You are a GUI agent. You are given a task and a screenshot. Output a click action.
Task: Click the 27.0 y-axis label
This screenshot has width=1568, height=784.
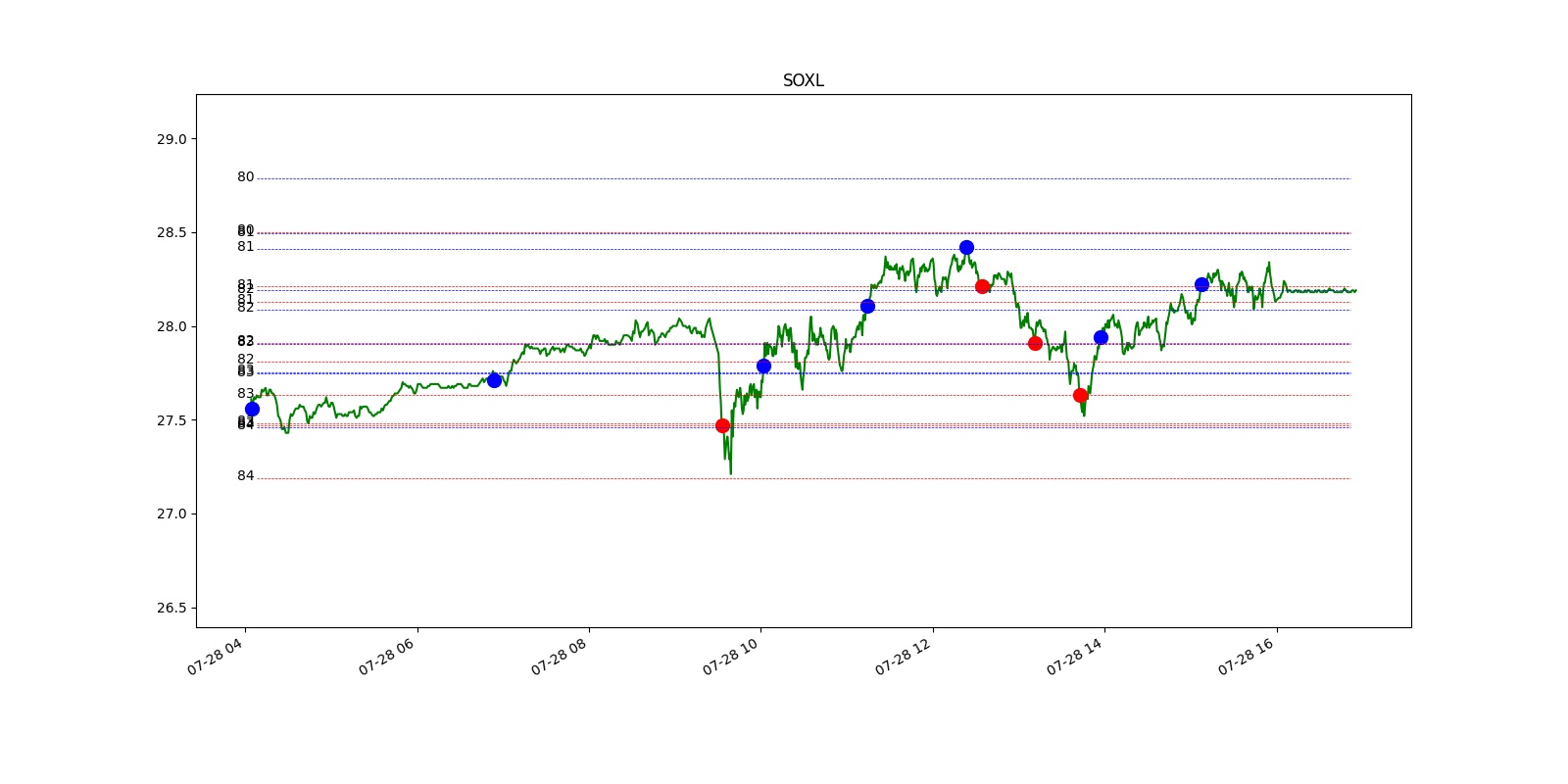pyautogui.click(x=171, y=514)
